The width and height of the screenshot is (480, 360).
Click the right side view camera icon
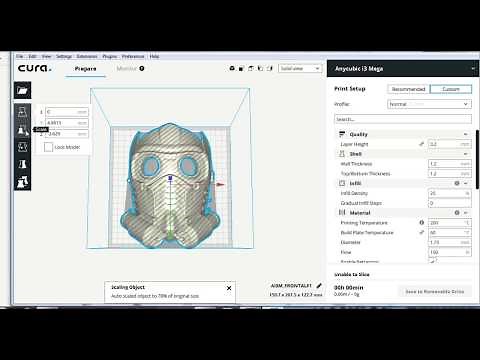click(x=270, y=68)
